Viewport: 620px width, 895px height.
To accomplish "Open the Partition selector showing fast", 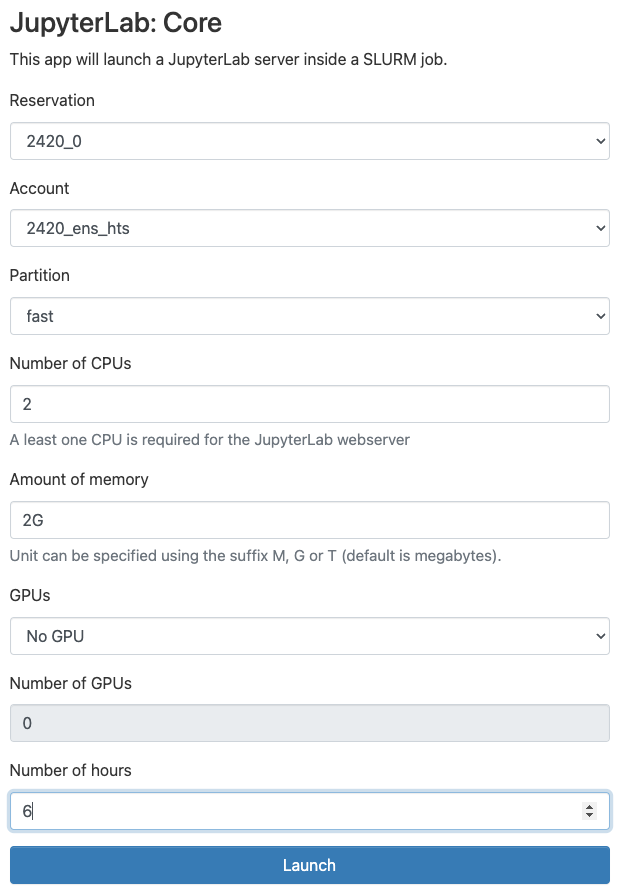I will (300, 316).
